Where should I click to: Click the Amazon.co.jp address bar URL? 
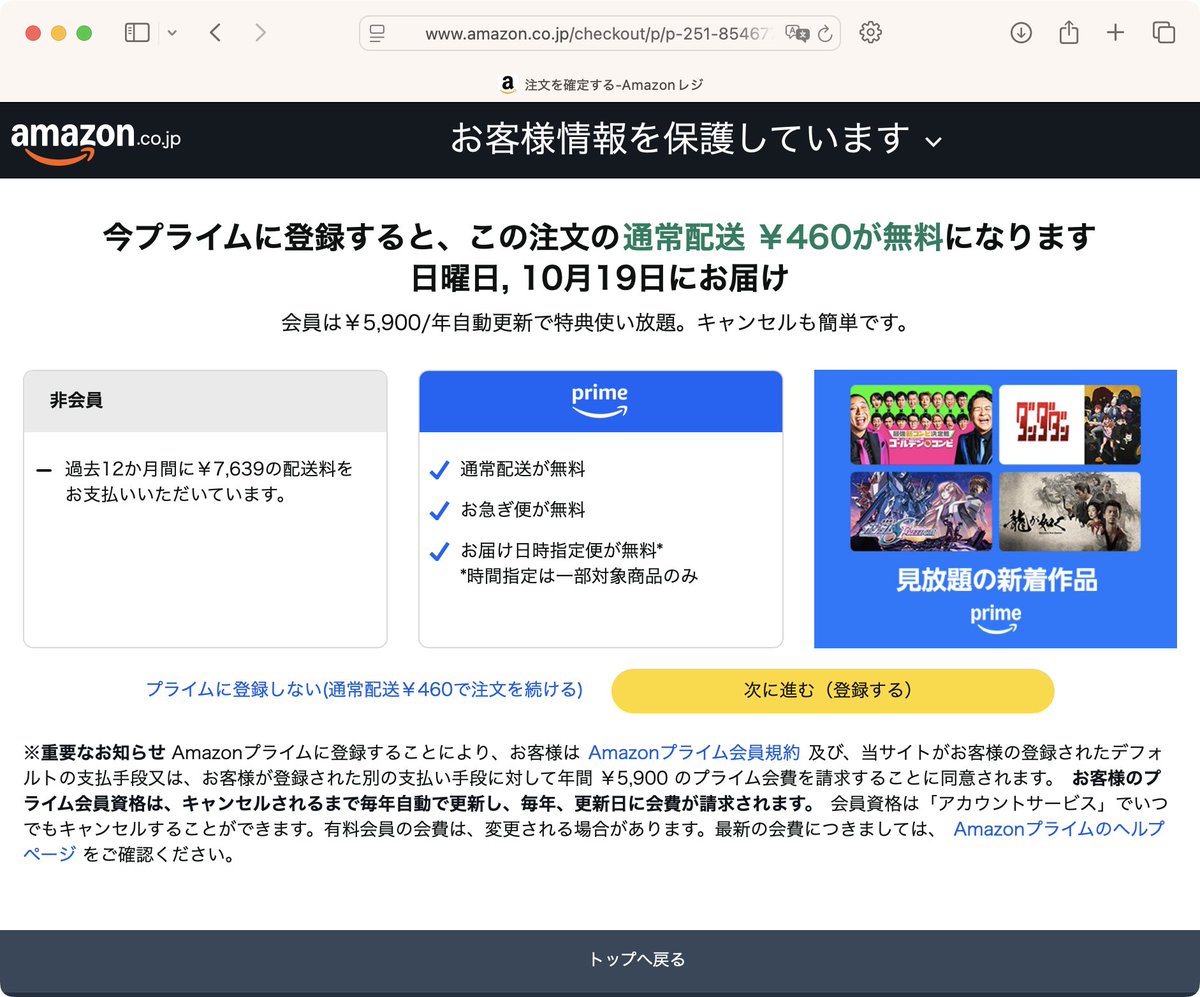click(x=601, y=33)
